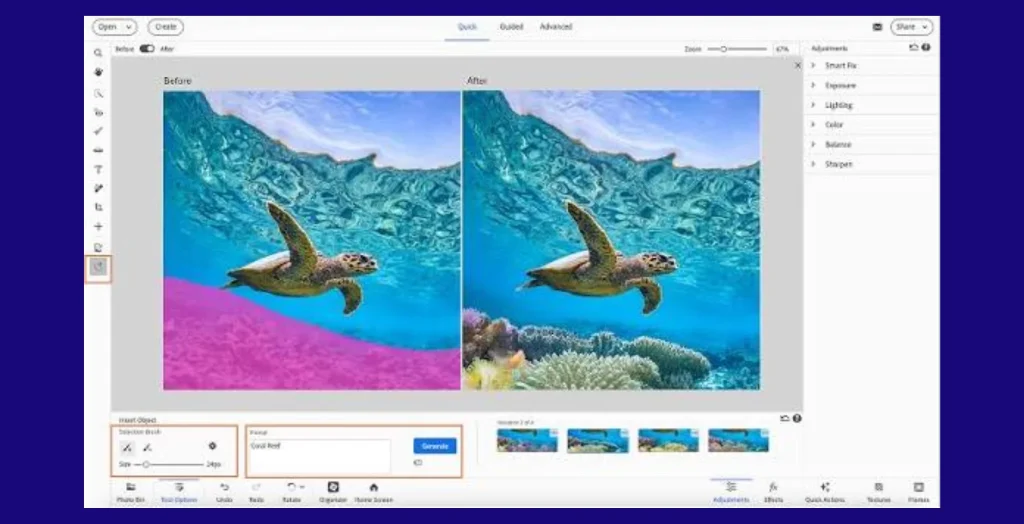The image size is (1024, 524).
Task: Switch to the Quick tab
Action: pos(467,27)
